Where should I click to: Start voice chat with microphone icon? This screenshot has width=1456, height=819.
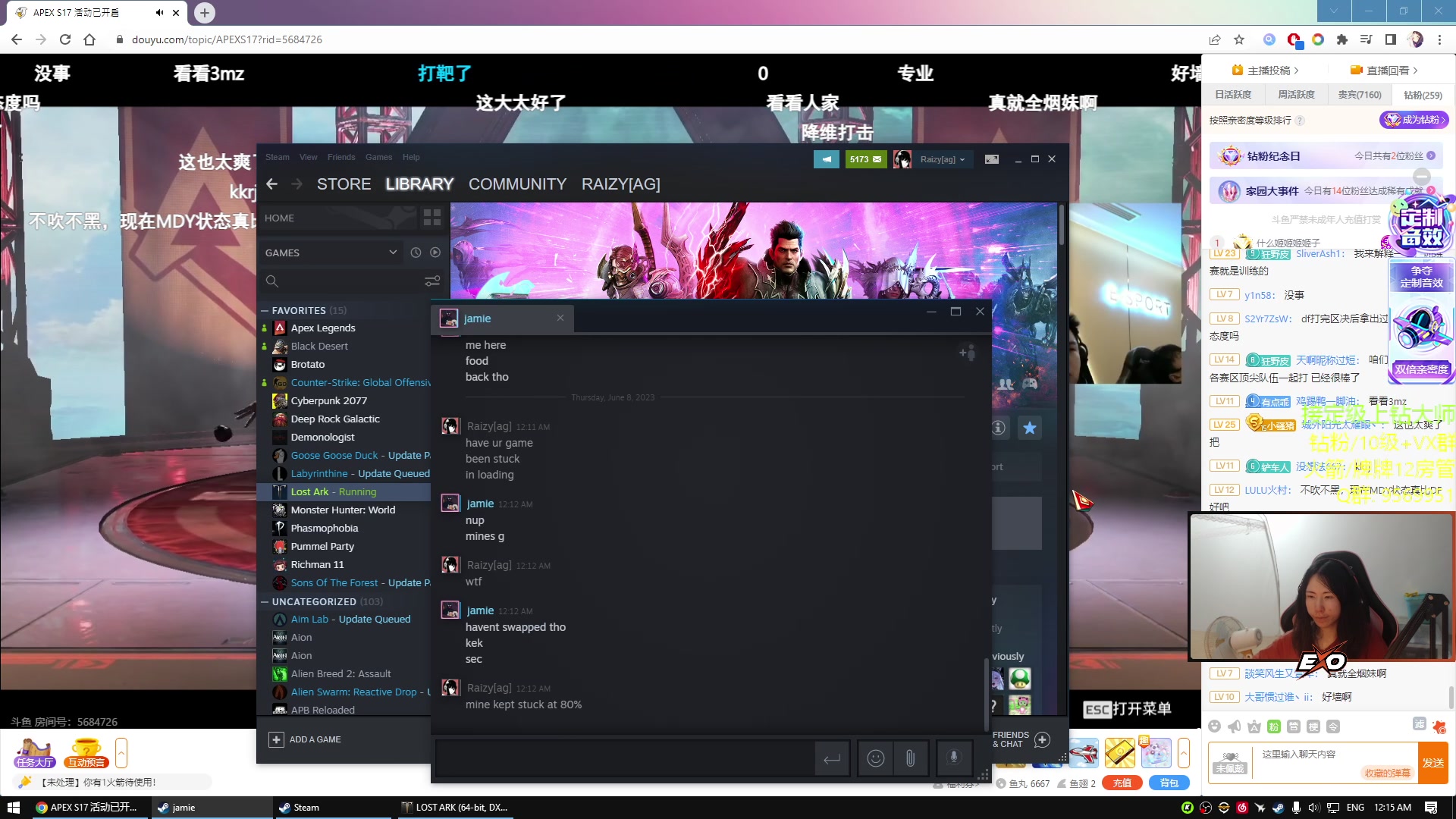[954, 758]
